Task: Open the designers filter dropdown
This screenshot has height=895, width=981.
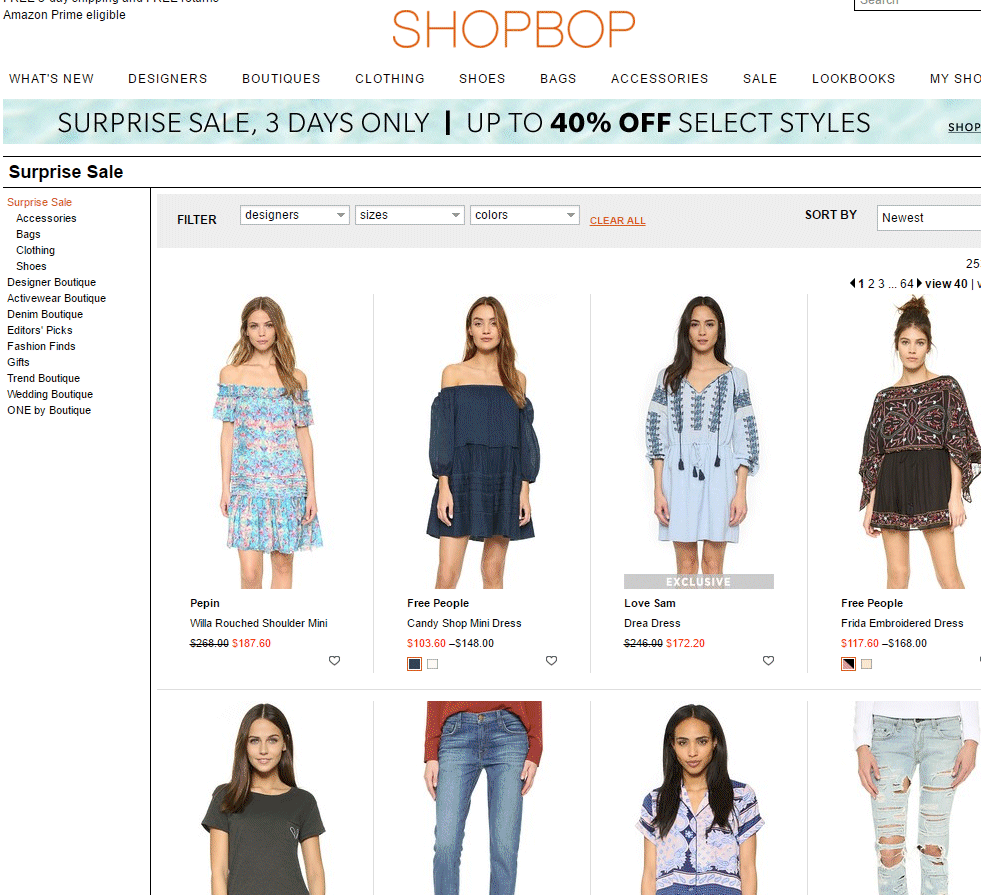Action: coord(294,215)
